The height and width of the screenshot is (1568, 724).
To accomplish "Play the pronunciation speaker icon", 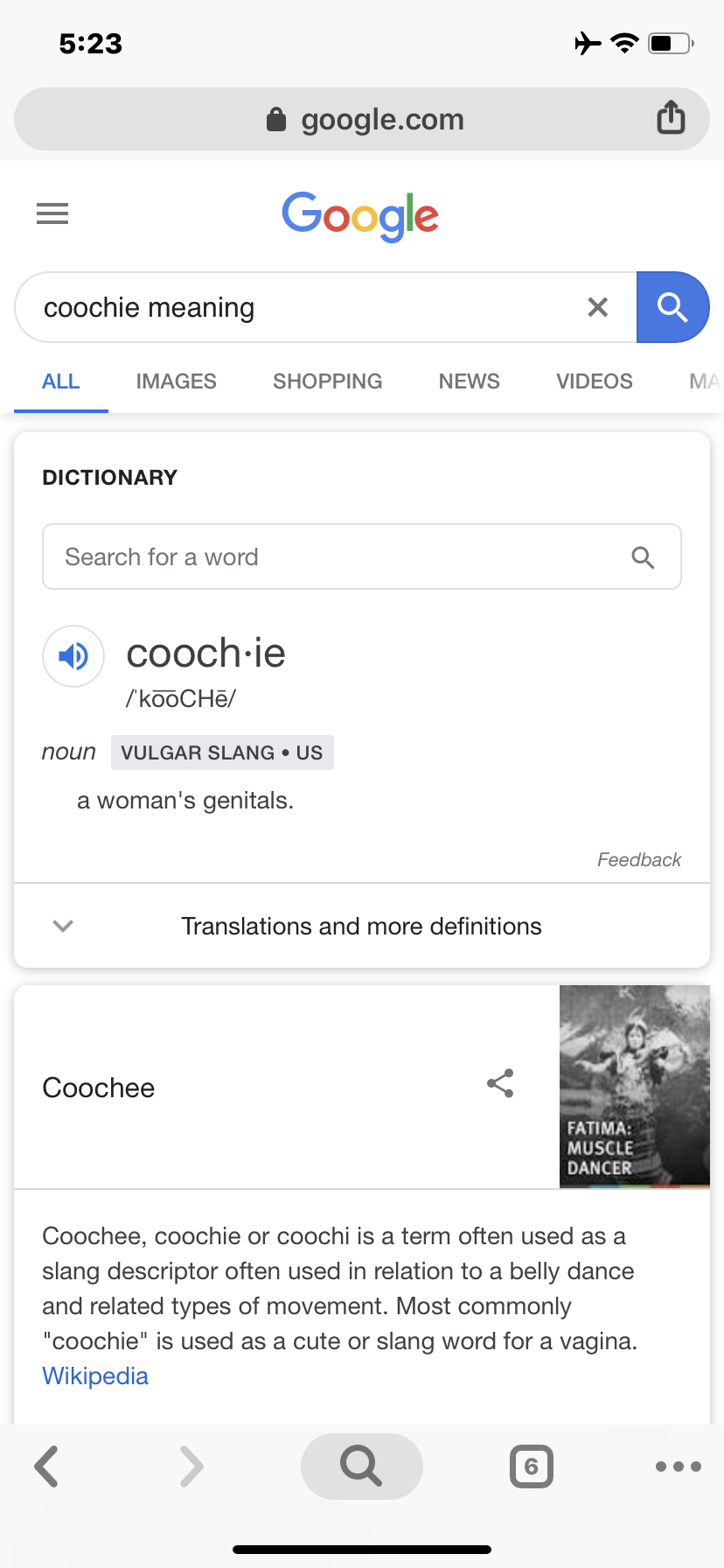I will pyautogui.click(x=73, y=655).
